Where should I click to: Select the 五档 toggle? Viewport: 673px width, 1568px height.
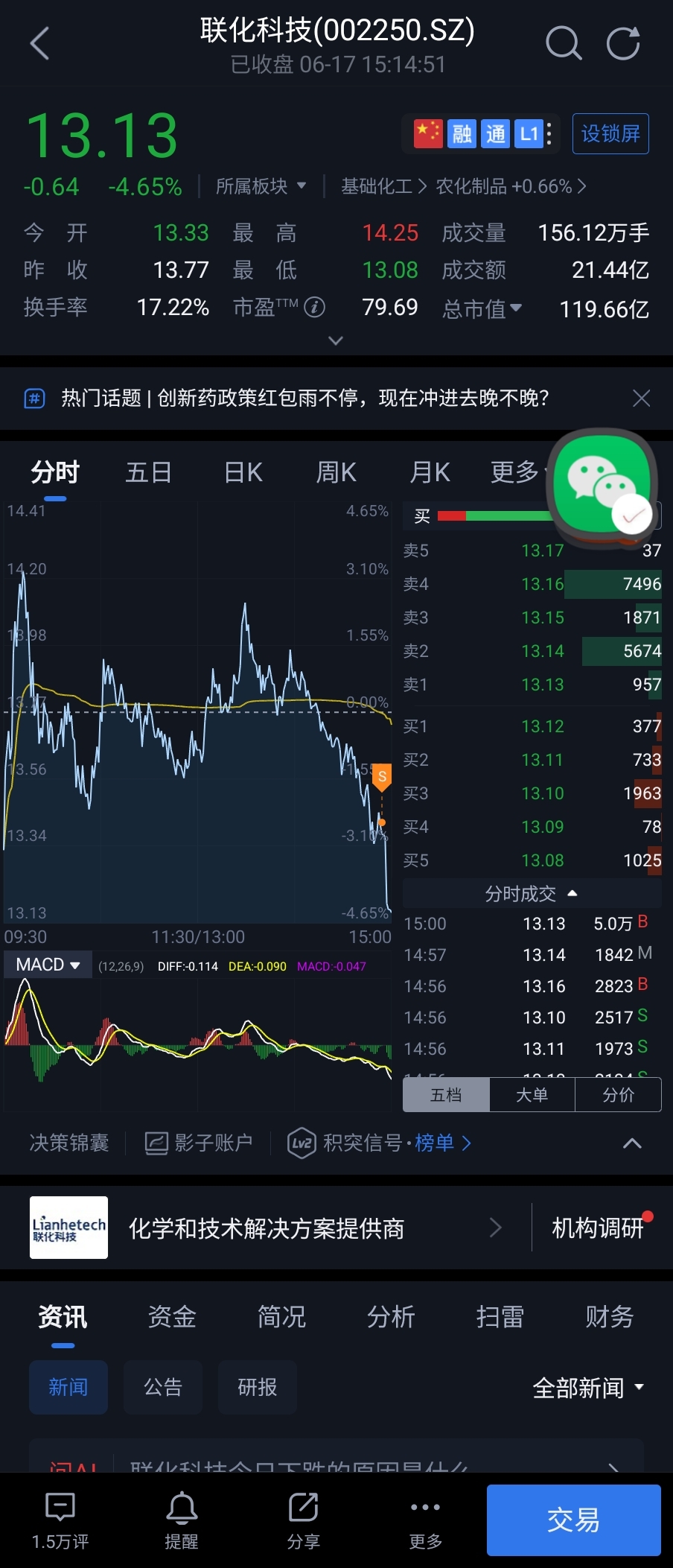(446, 1095)
